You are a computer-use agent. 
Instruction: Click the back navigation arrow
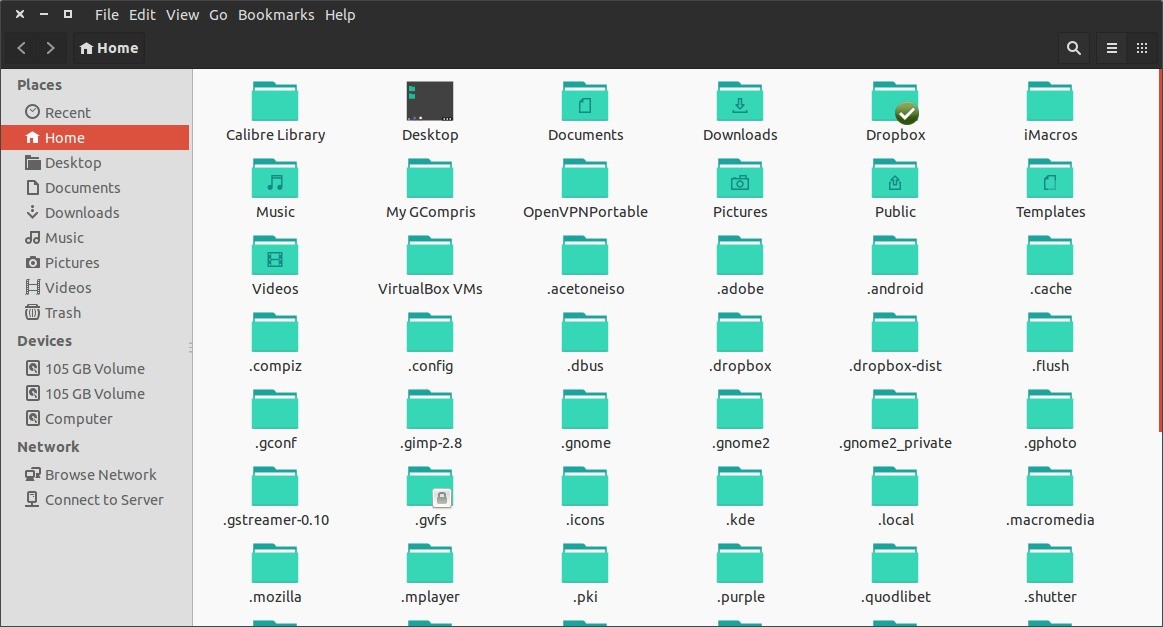[x=21, y=47]
